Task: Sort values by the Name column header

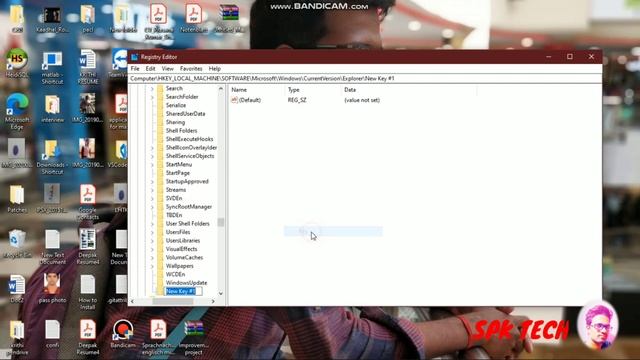Action: pos(257,90)
